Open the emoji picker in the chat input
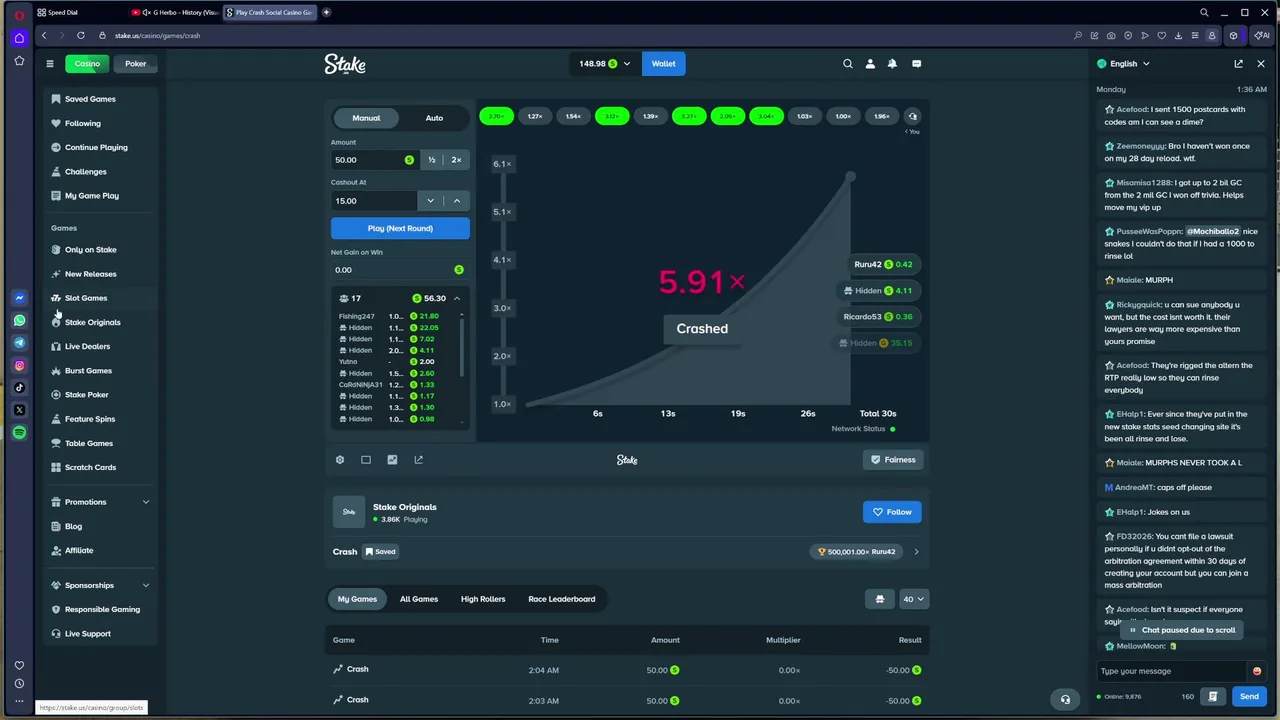This screenshot has height=720, width=1280. click(1257, 671)
